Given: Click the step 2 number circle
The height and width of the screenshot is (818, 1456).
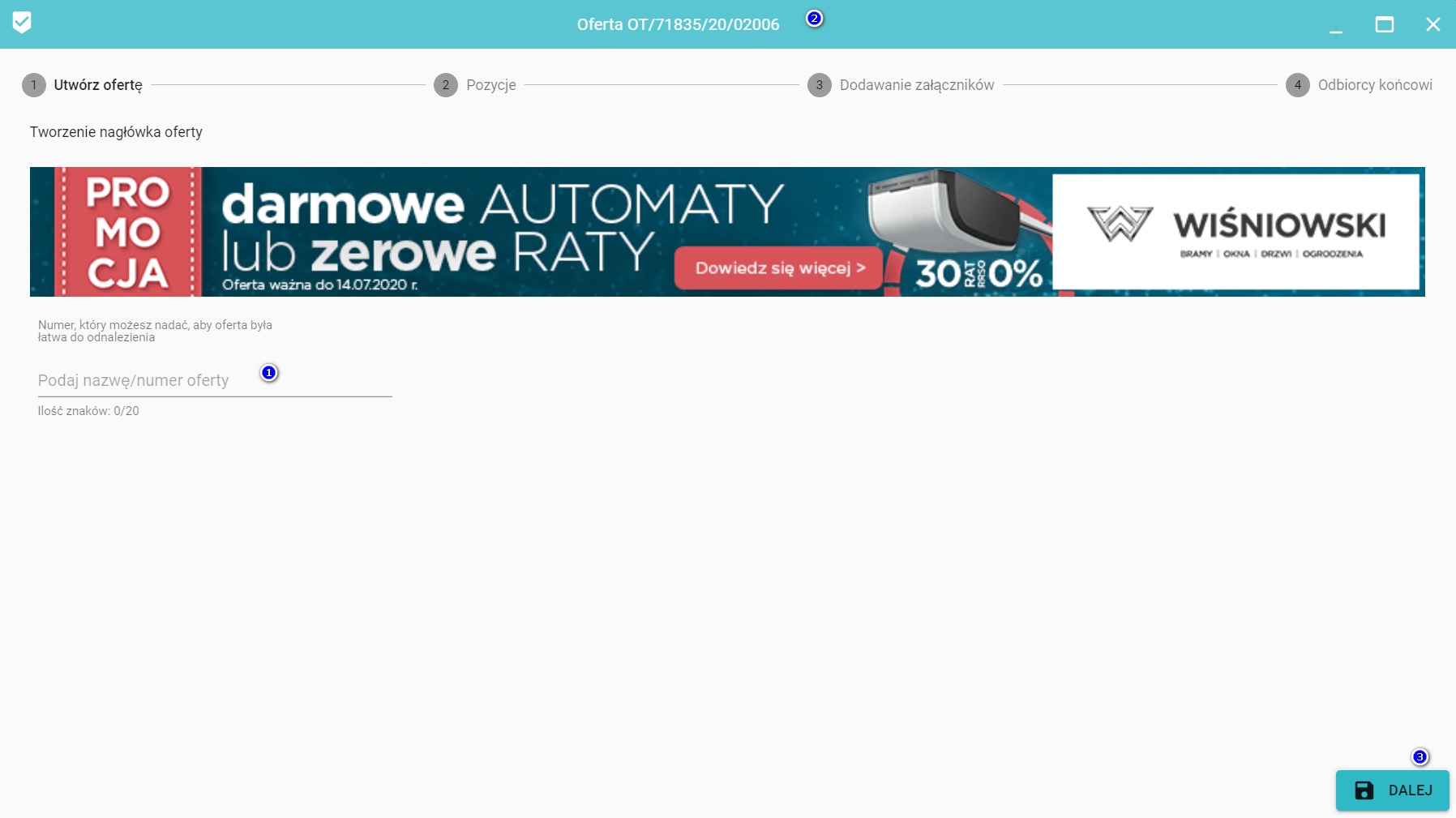Looking at the screenshot, I should (x=446, y=85).
